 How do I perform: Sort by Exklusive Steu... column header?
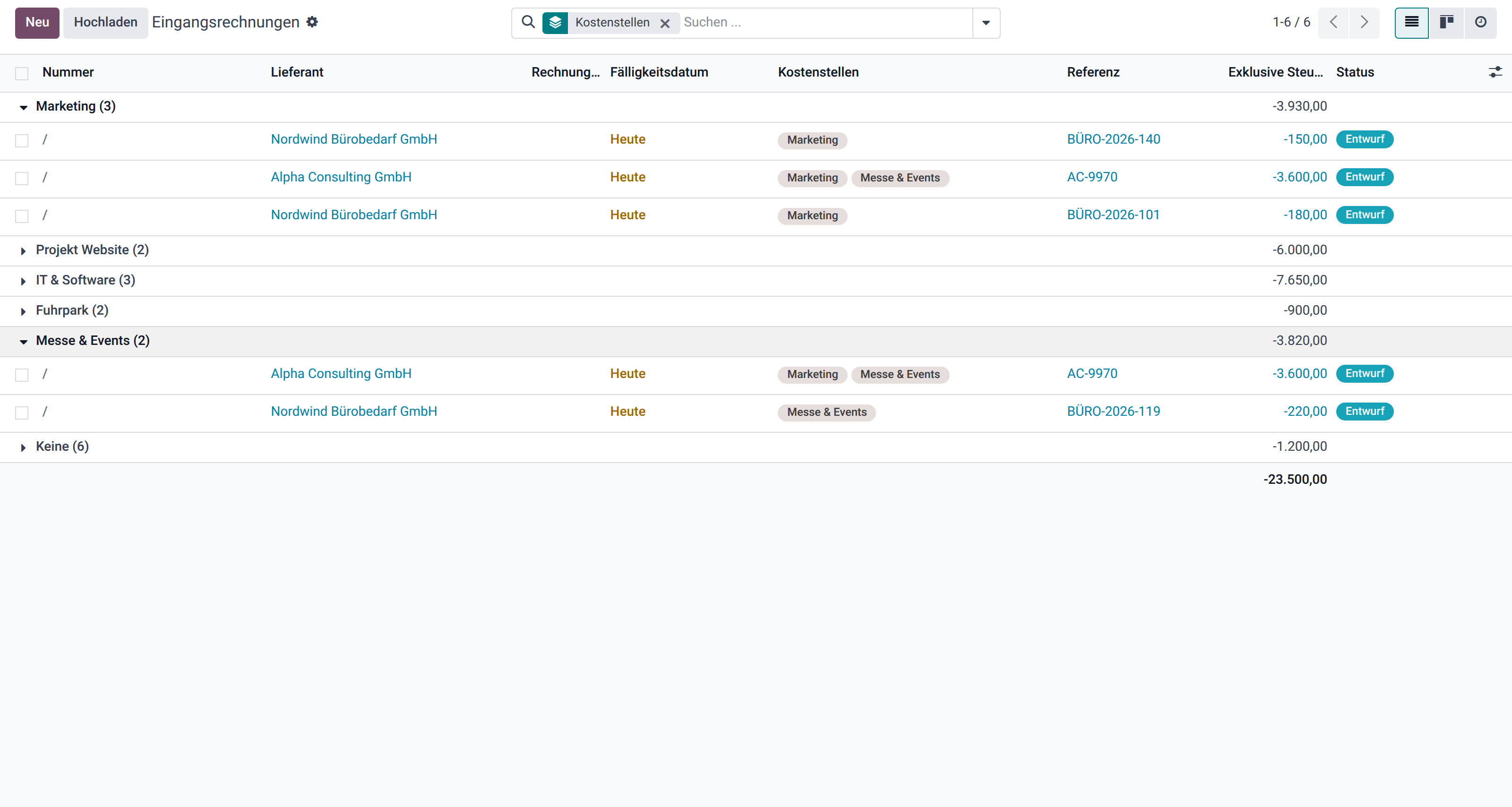tap(1275, 72)
